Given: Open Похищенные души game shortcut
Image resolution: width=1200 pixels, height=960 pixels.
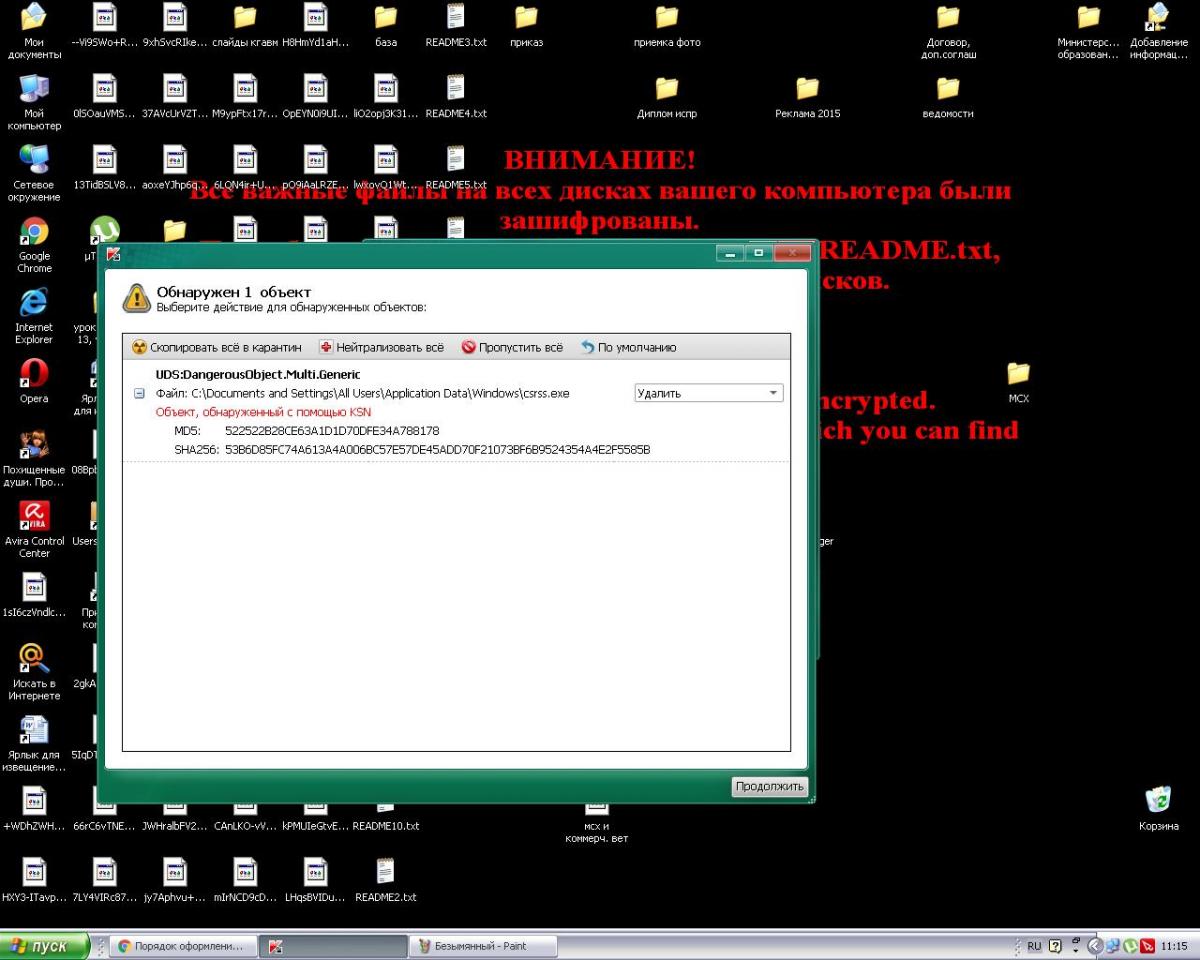Looking at the screenshot, I should point(34,458).
